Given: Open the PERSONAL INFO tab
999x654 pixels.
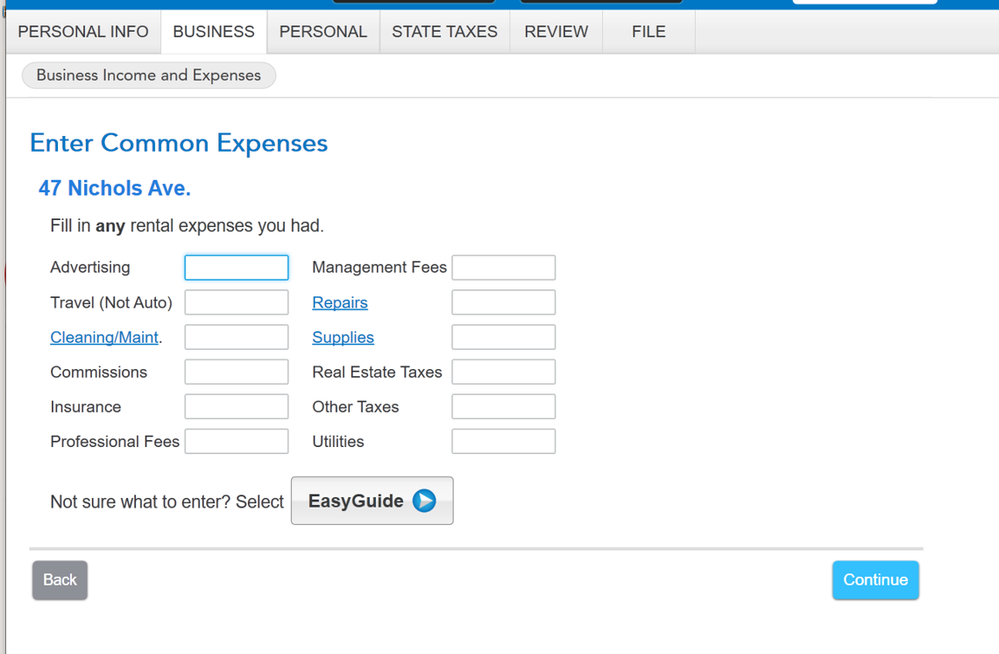Looking at the screenshot, I should [x=83, y=32].
